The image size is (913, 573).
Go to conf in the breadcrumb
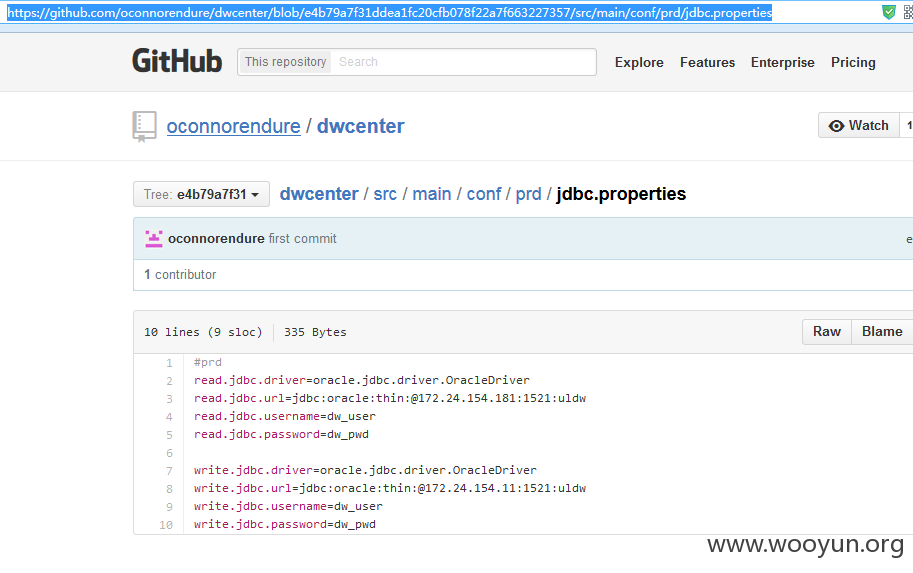click(484, 194)
